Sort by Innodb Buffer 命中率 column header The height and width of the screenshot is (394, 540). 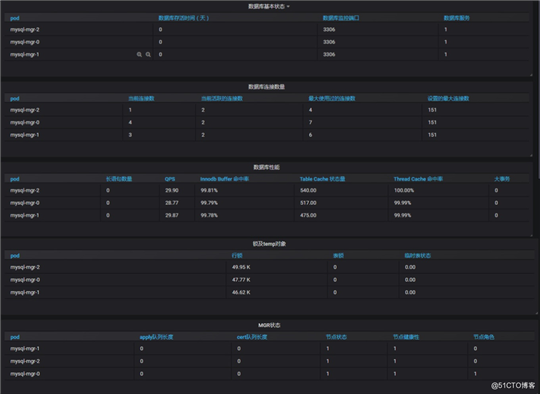[224, 179]
